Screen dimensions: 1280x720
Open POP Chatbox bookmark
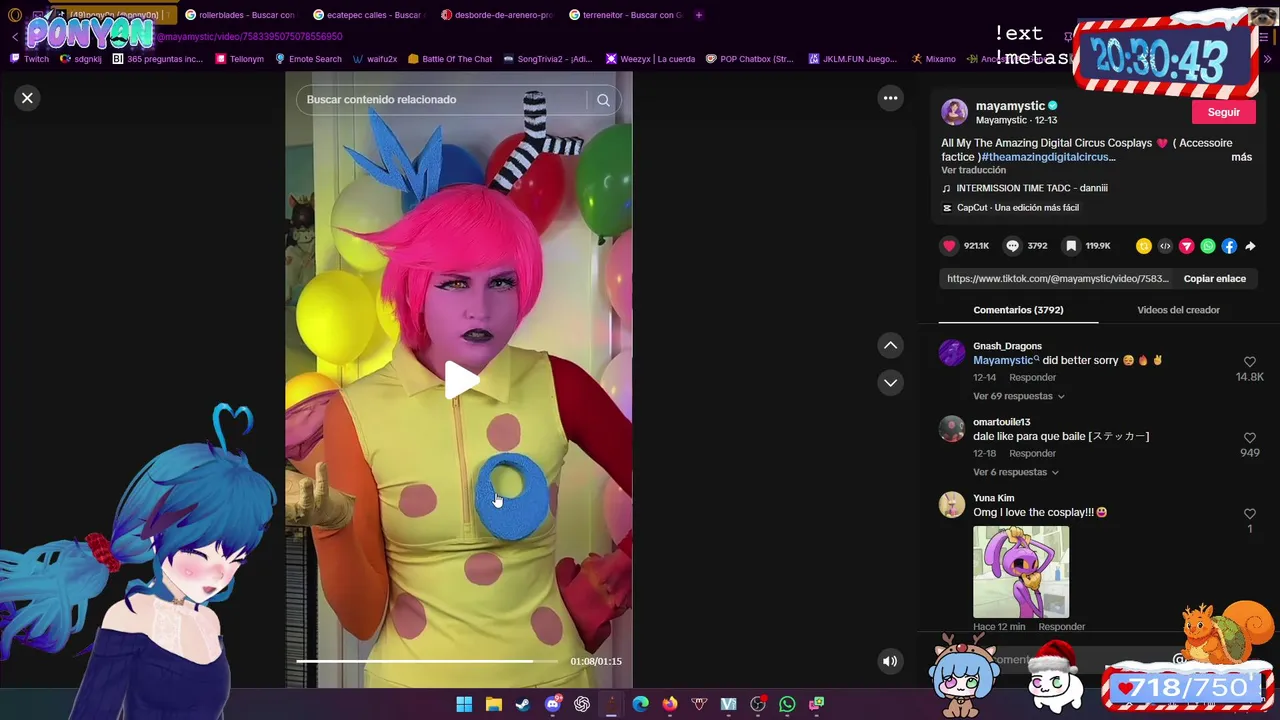point(749,59)
